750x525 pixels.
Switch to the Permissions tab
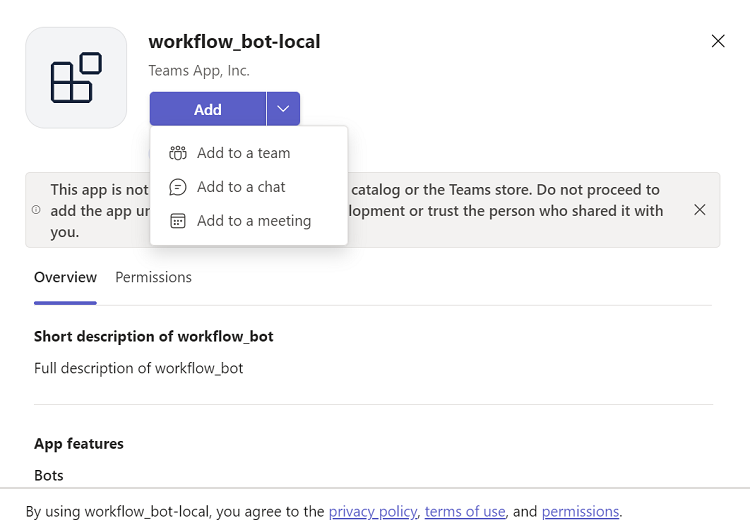pos(153,277)
